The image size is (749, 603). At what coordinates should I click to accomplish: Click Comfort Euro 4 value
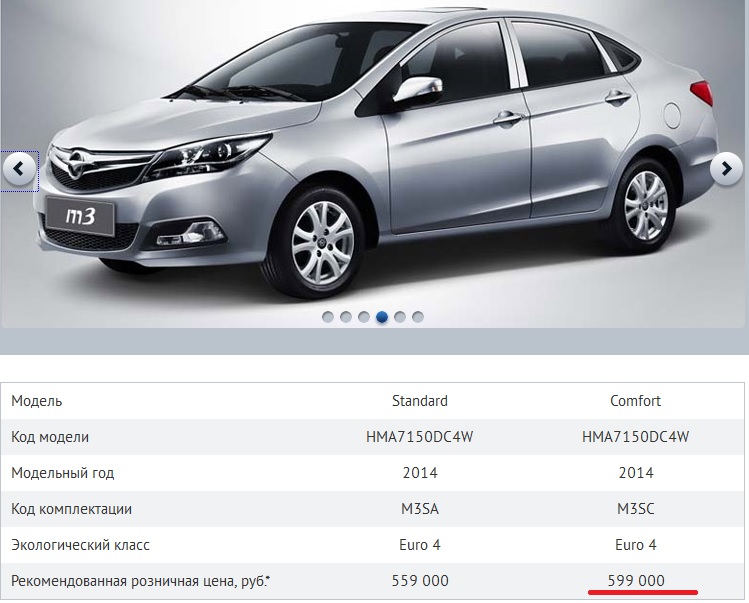click(636, 545)
